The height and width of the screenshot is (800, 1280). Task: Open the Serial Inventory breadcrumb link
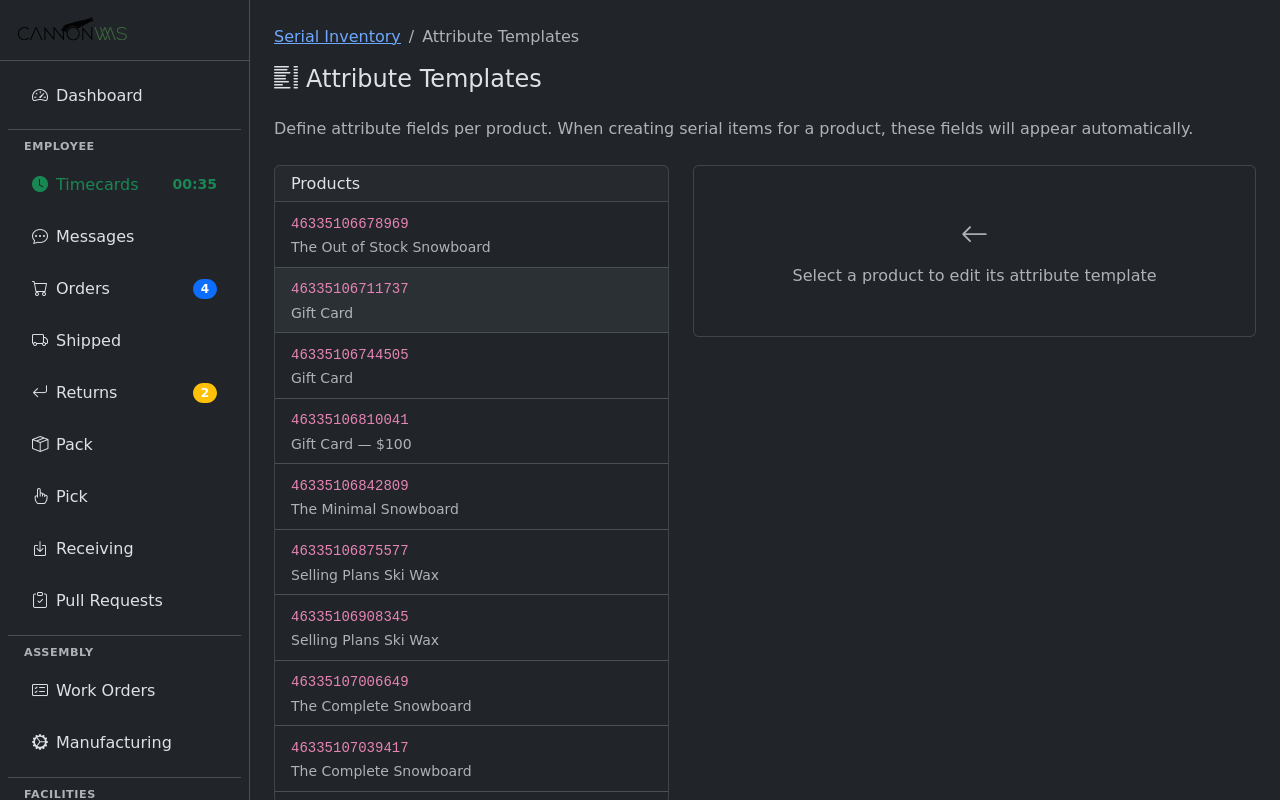pyautogui.click(x=337, y=36)
